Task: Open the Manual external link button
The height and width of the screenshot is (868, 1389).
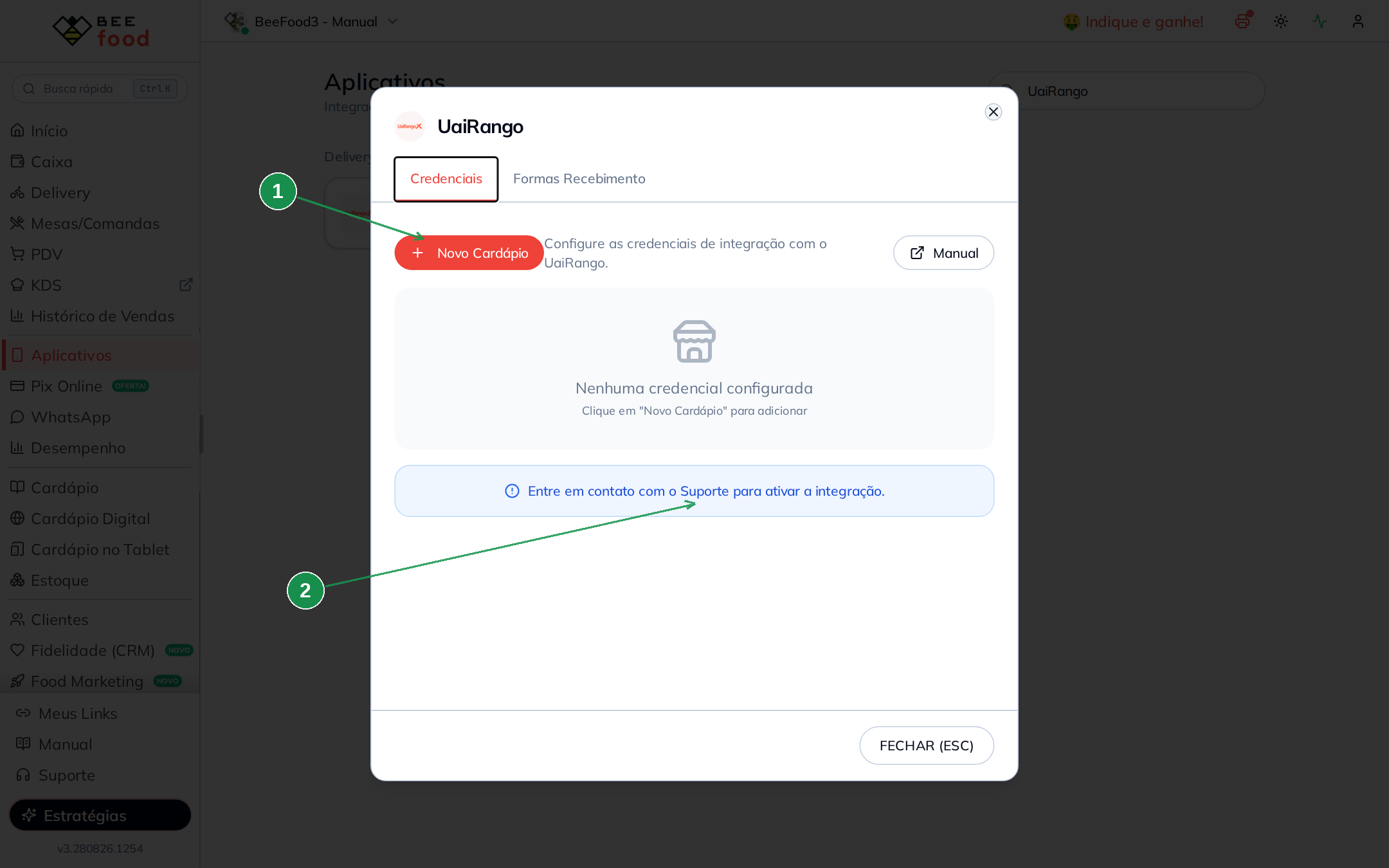Action: tap(943, 253)
